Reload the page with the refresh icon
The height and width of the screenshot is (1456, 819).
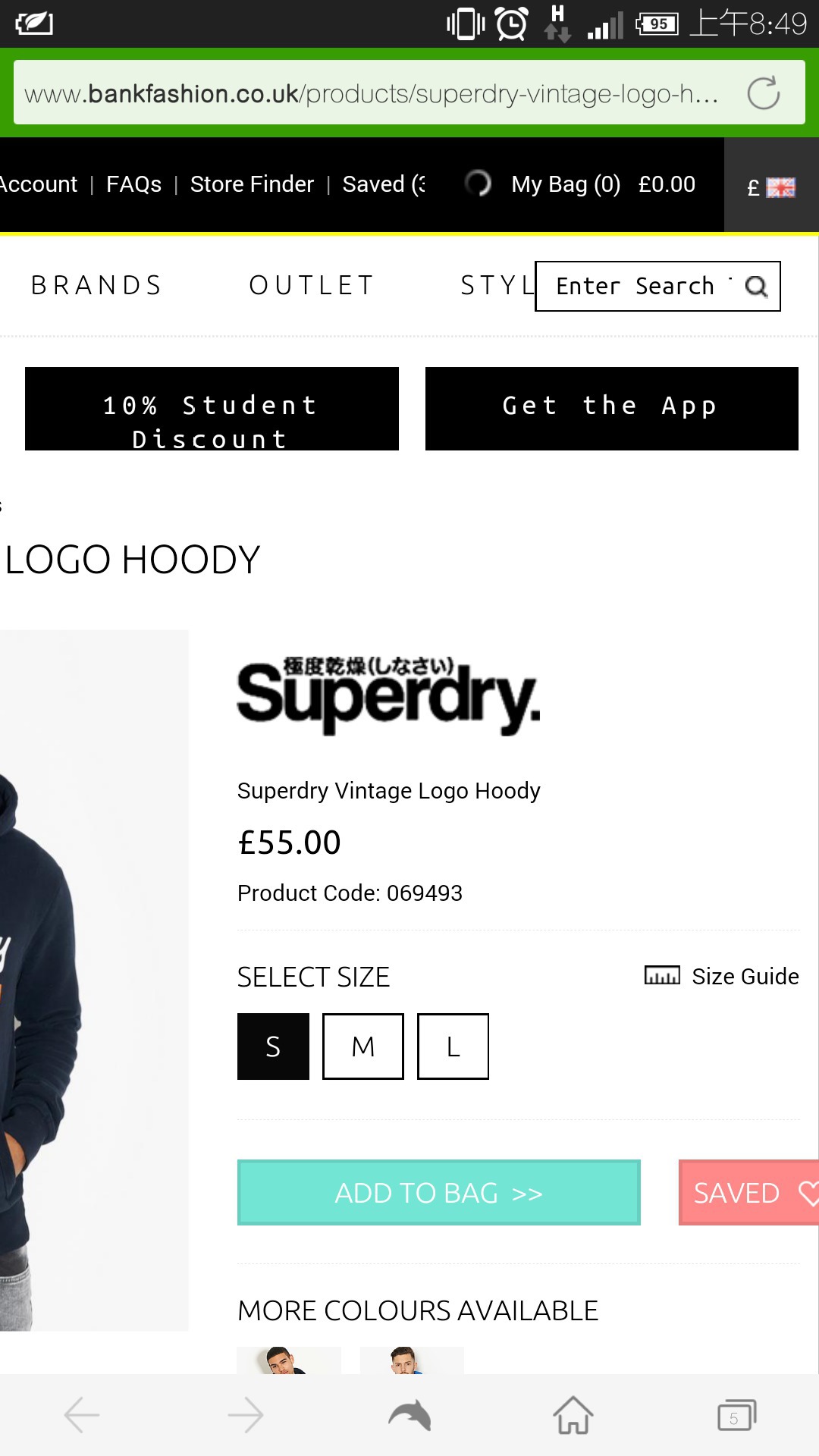(763, 93)
